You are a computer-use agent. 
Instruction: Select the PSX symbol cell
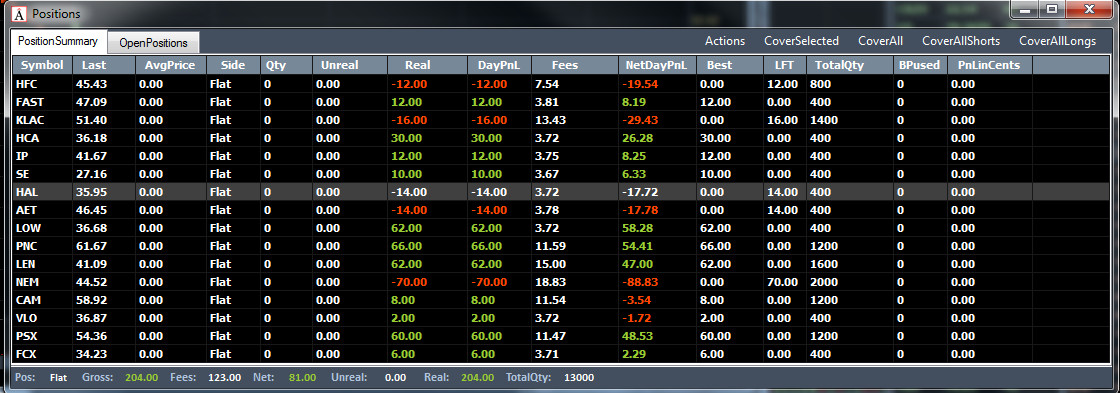[x=42, y=335]
